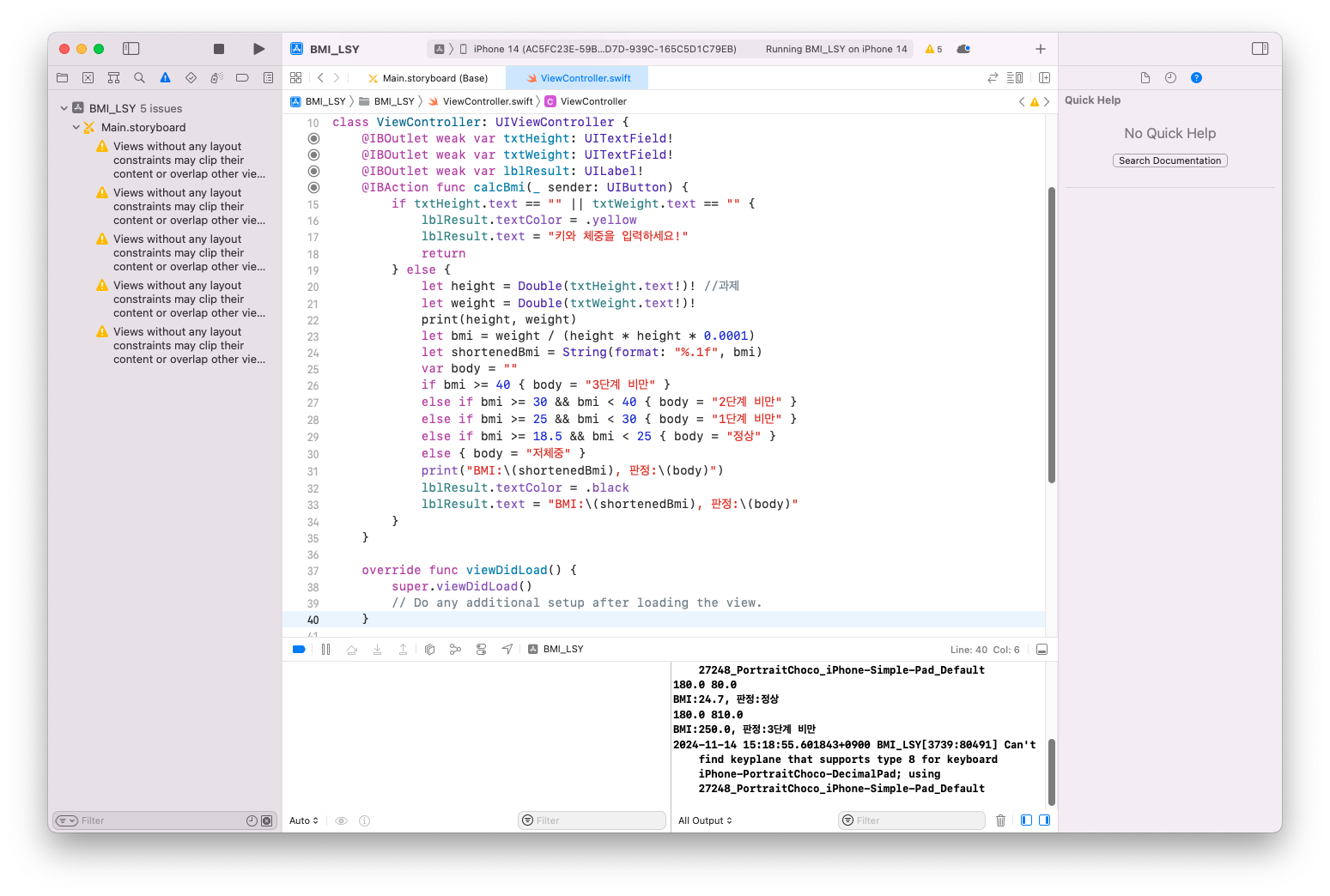1330x896 pixels.
Task: Open Debug Memory Graph
Action: click(x=455, y=650)
